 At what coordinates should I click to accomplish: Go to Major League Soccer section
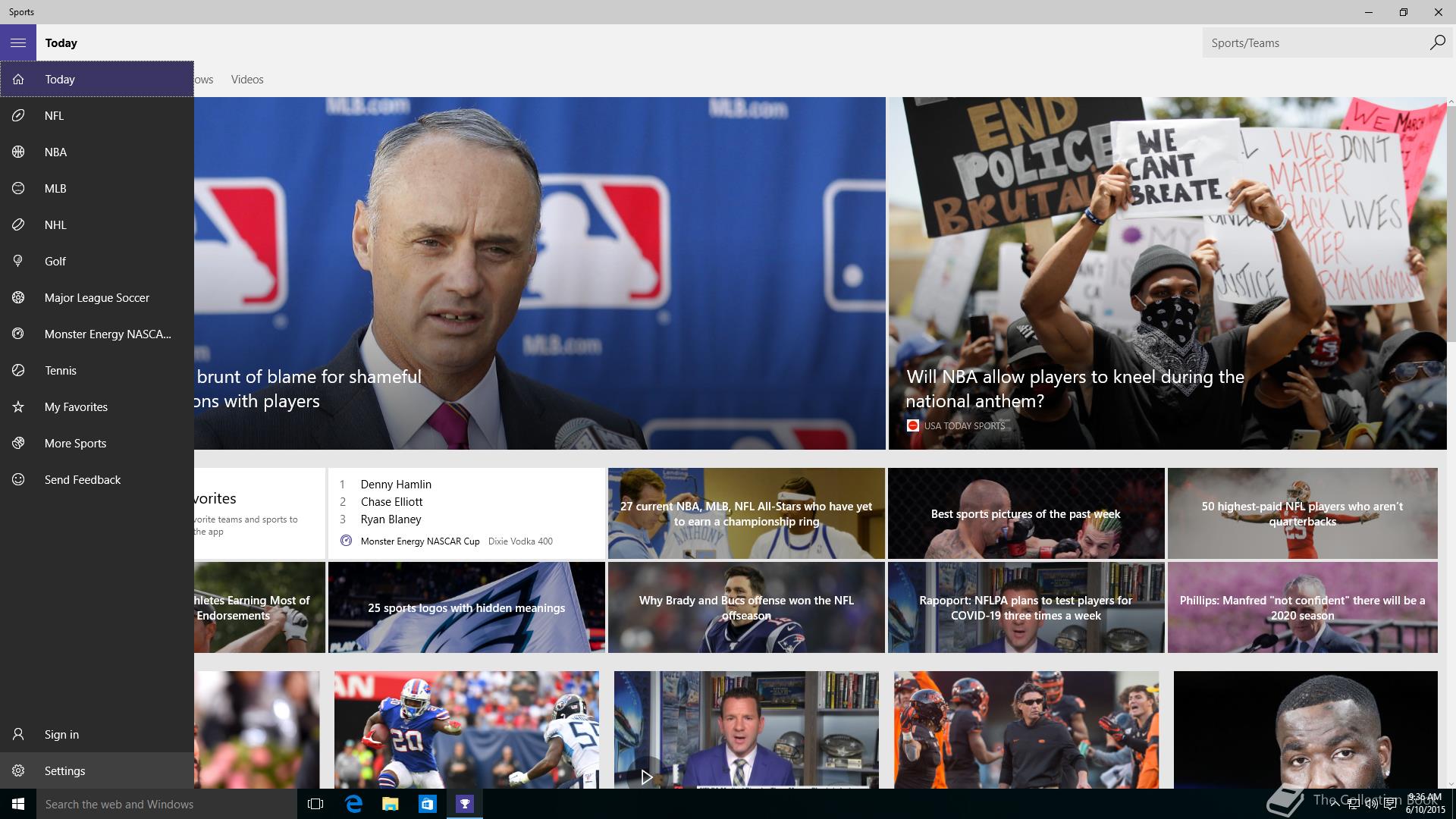tap(97, 297)
